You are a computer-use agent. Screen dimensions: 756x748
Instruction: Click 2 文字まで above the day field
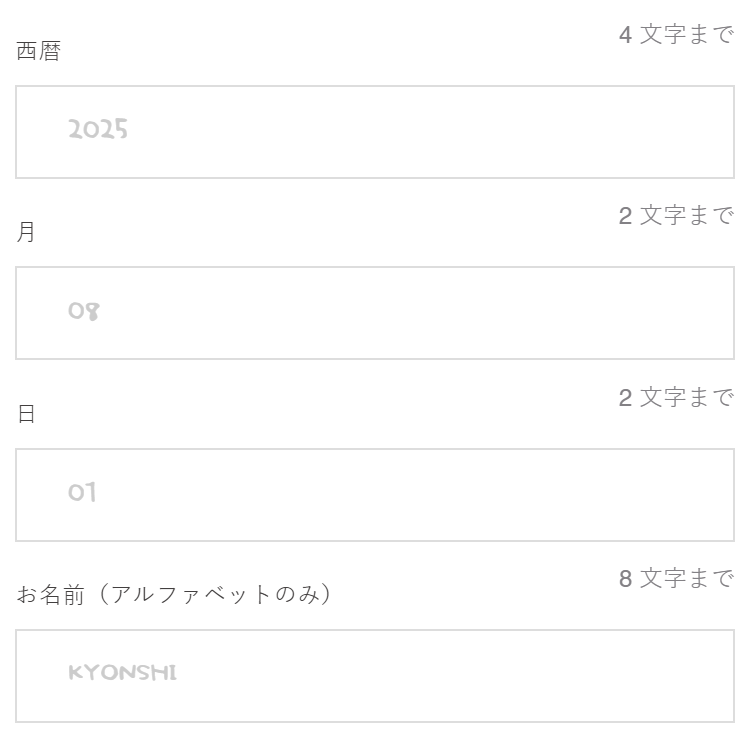[x=676, y=398]
